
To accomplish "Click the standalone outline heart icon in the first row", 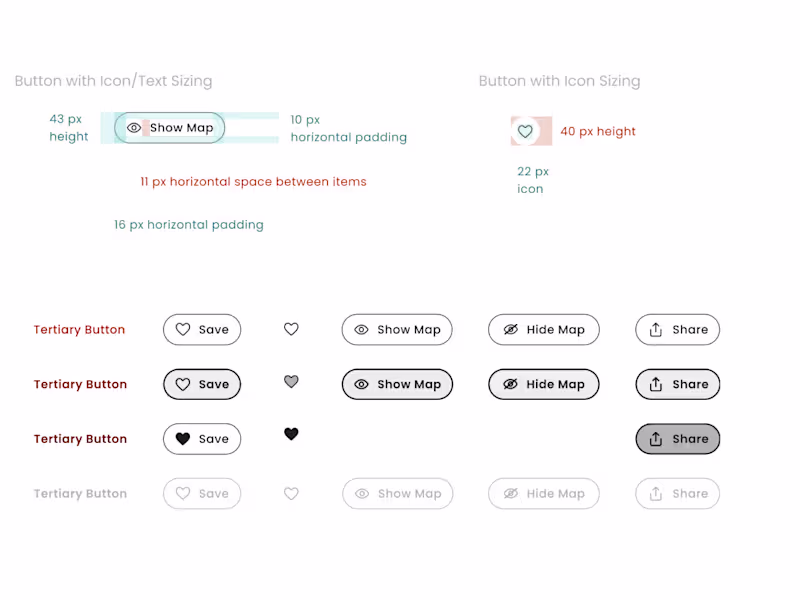I will (x=291, y=329).
